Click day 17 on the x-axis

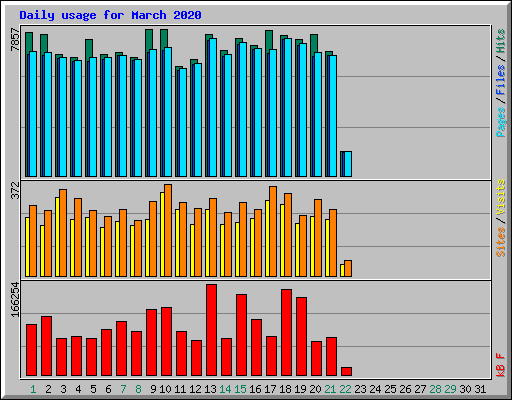click(270, 389)
